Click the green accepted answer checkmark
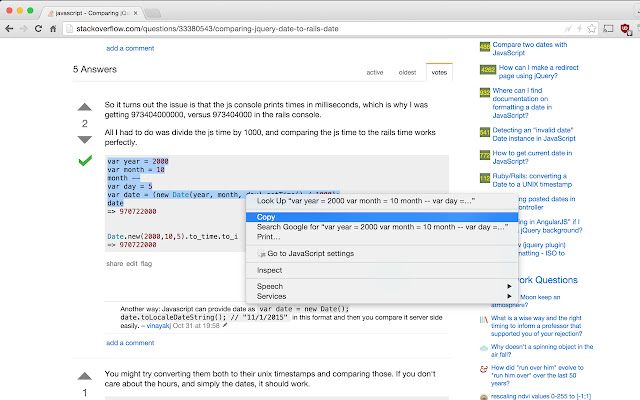The image size is (640, 400). [x=85, y=161]
